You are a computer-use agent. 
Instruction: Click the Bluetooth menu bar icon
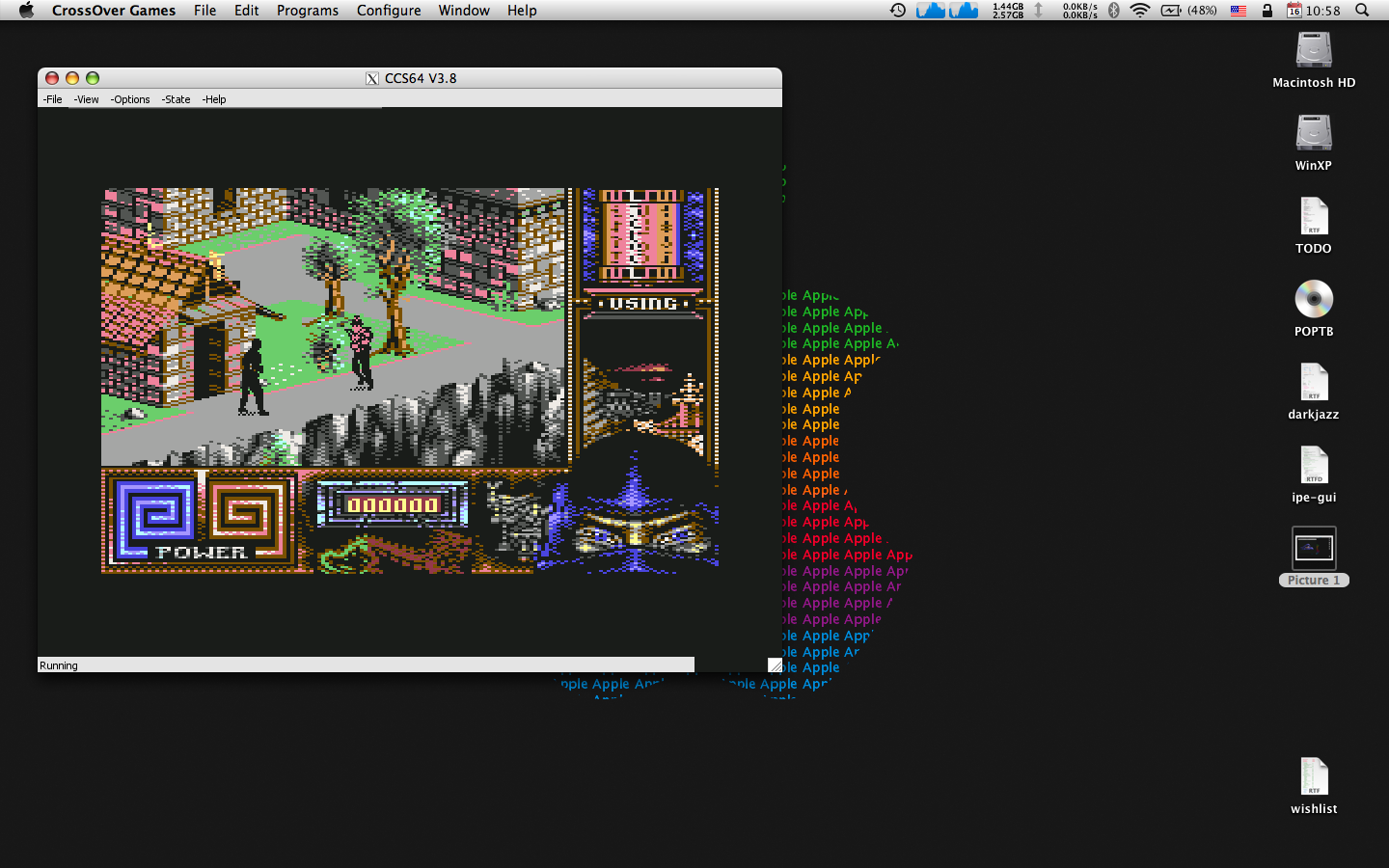coord(1114,10)
